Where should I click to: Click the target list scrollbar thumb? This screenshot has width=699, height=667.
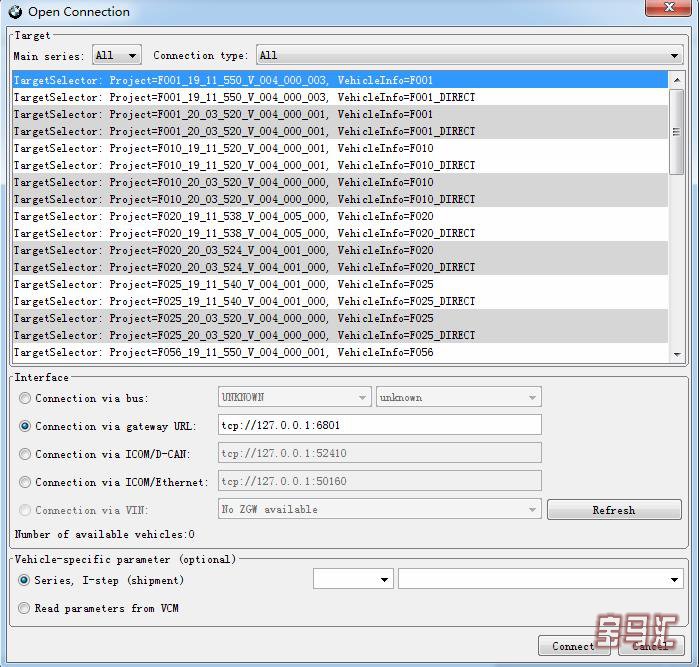coord(677,132)
